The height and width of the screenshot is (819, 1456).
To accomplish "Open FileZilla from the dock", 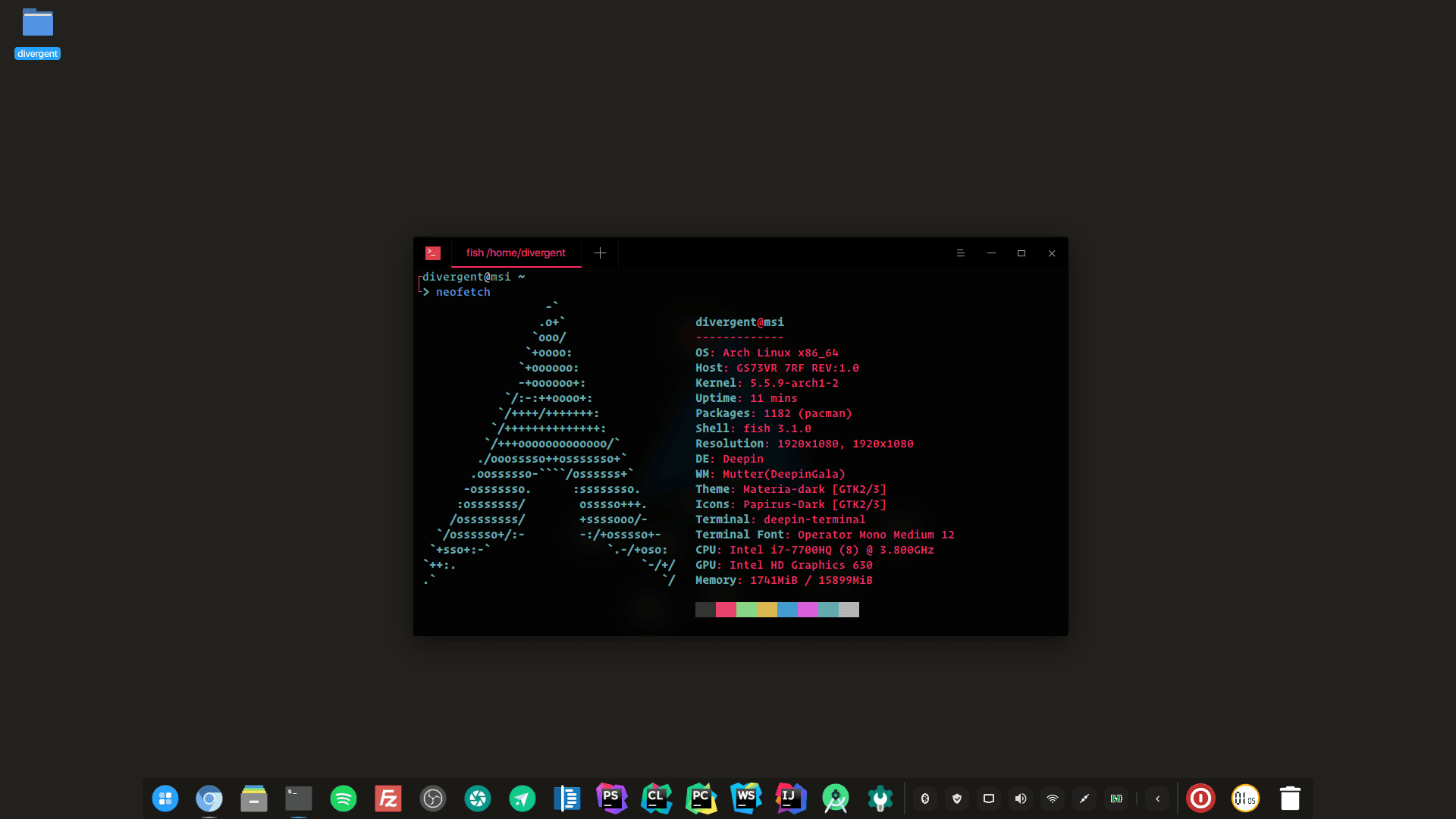I will click(388, 799).
